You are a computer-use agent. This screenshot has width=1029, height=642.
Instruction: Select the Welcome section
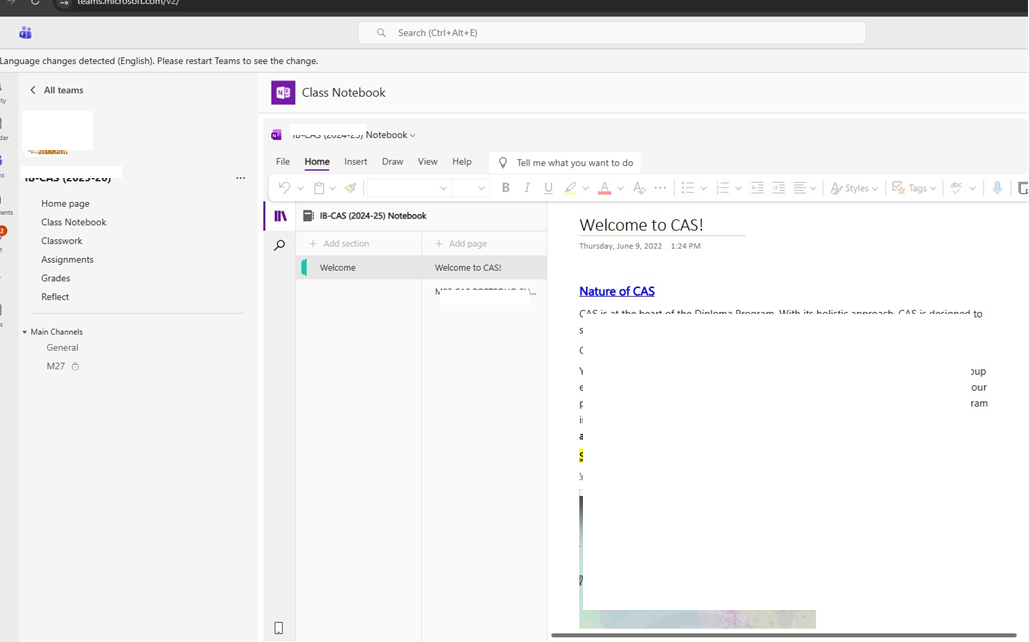(x=359, y=268)
